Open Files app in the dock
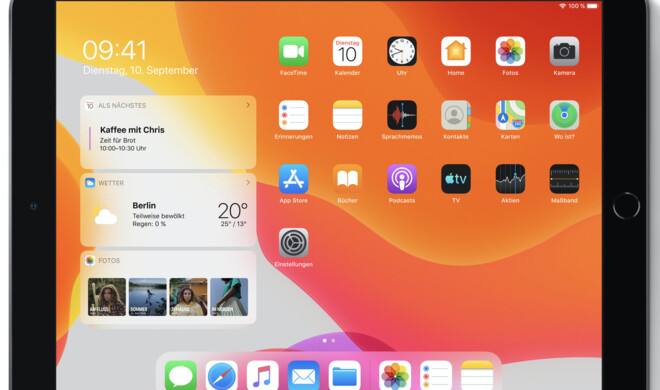 (344, 375)
